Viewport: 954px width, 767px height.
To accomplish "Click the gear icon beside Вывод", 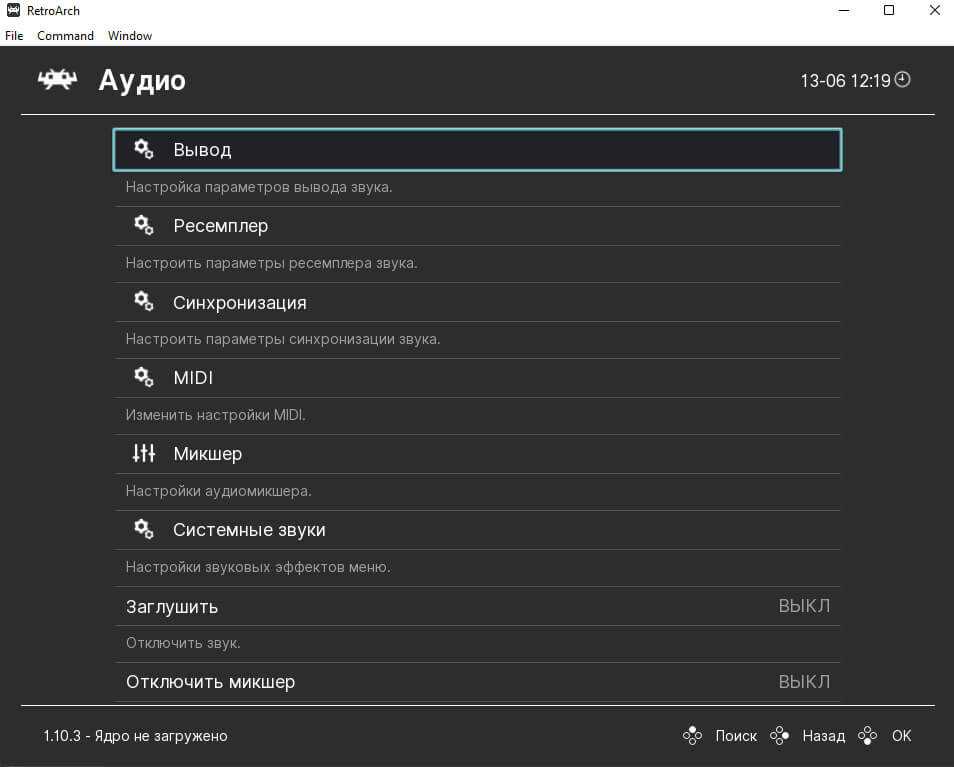I will click(x=144, y=149).
